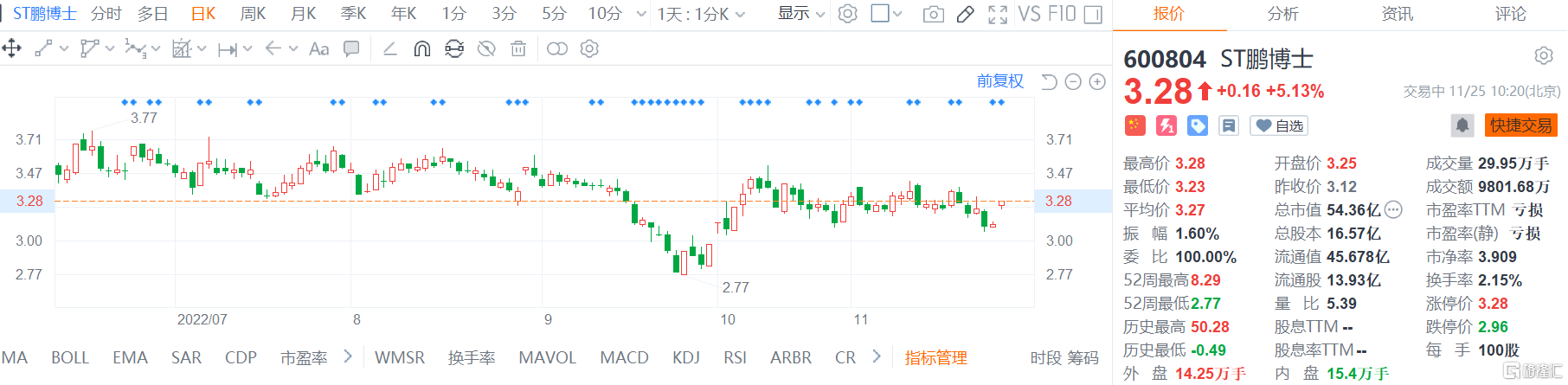Expand chart layout options arrow

[x=897, y=14]
